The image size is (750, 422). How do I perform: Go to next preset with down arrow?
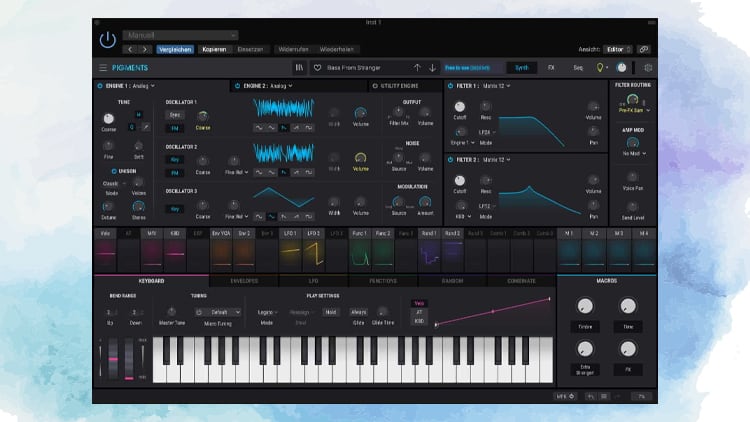432,68
